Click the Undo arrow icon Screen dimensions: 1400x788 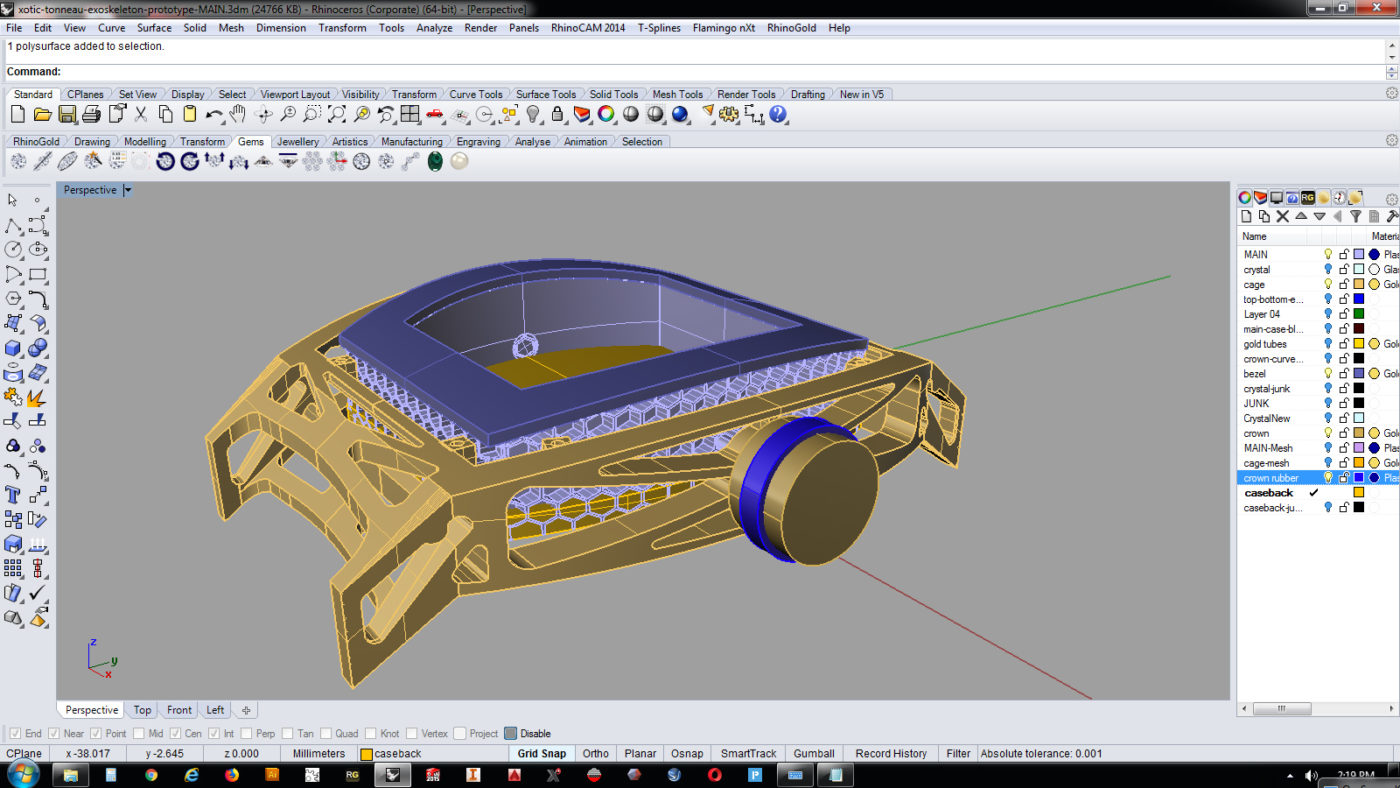pyautogui.click(x=213, y=115)
